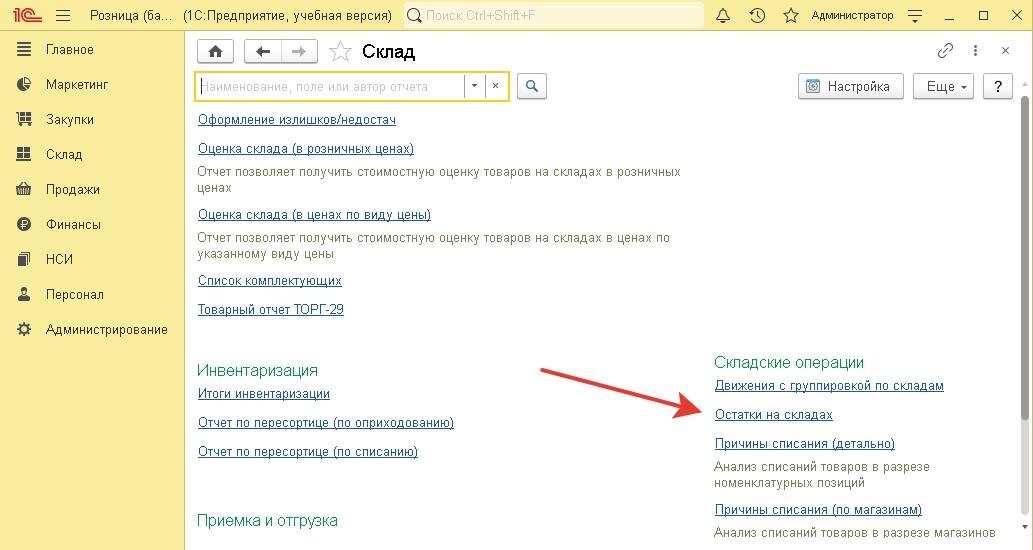Open the Главное section

click(x=69, y=49)
